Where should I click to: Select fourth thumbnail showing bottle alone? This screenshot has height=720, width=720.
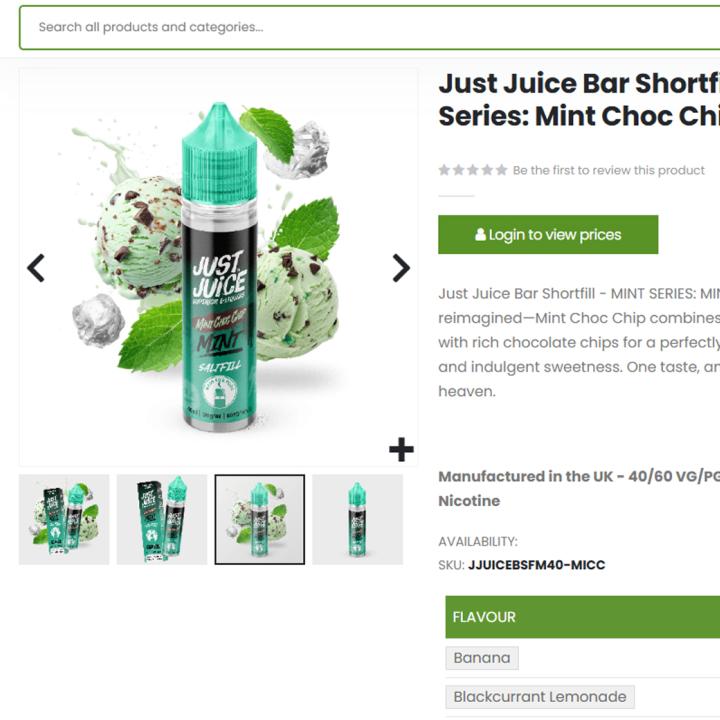coord(358,519)
